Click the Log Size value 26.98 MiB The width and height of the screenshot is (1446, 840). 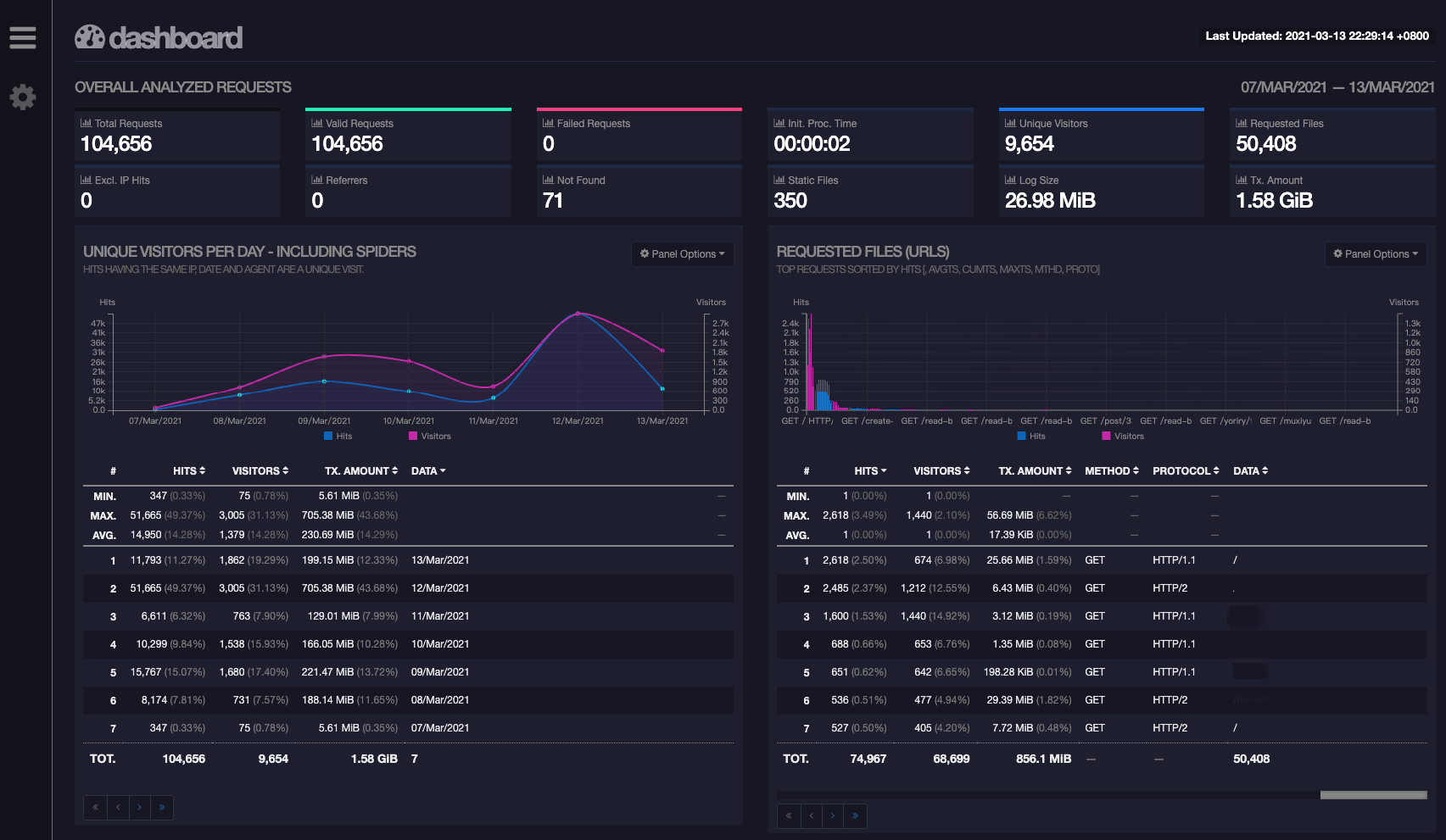[x=1050, y=201]
